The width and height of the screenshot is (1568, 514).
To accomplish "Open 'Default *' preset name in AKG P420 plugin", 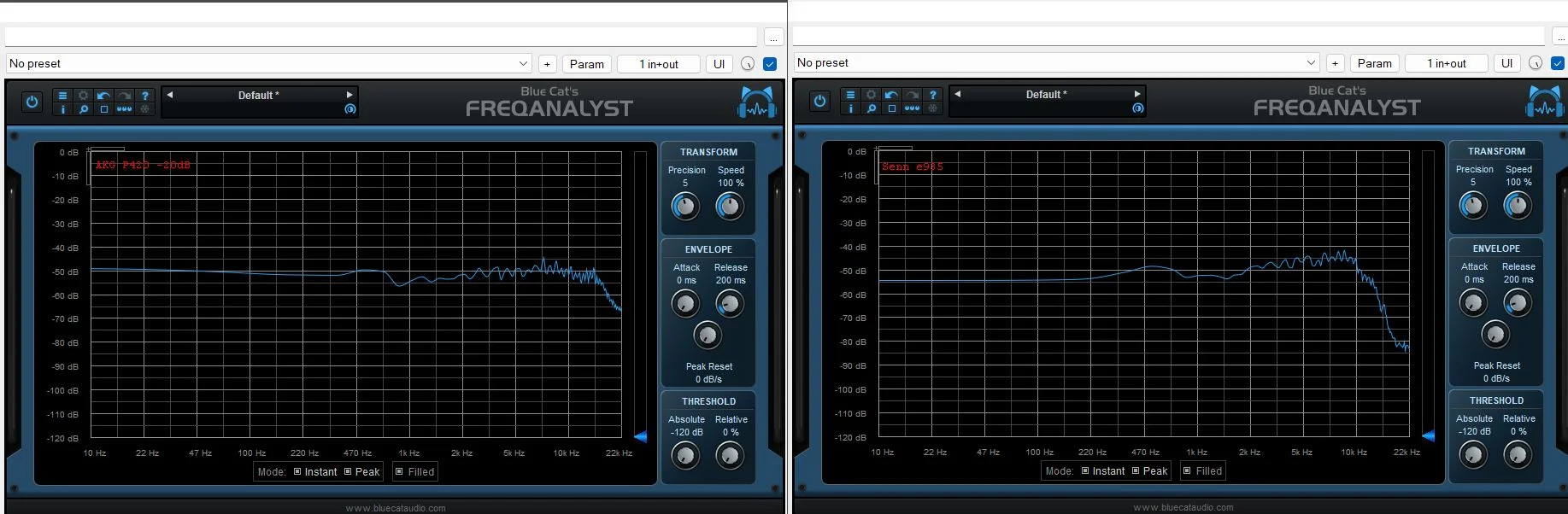I will (x=259, y=96).
